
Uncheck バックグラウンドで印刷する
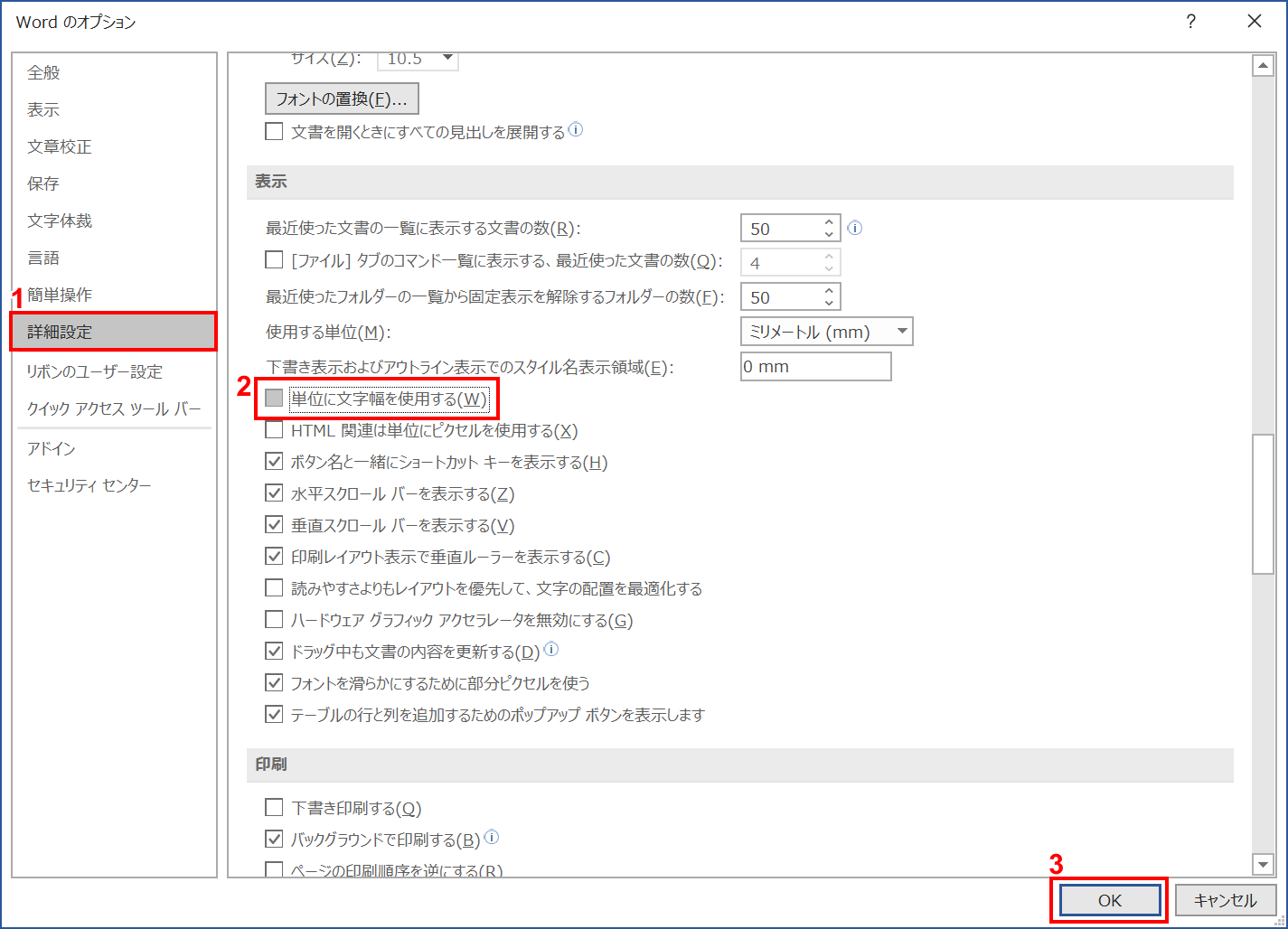[274, 840]
